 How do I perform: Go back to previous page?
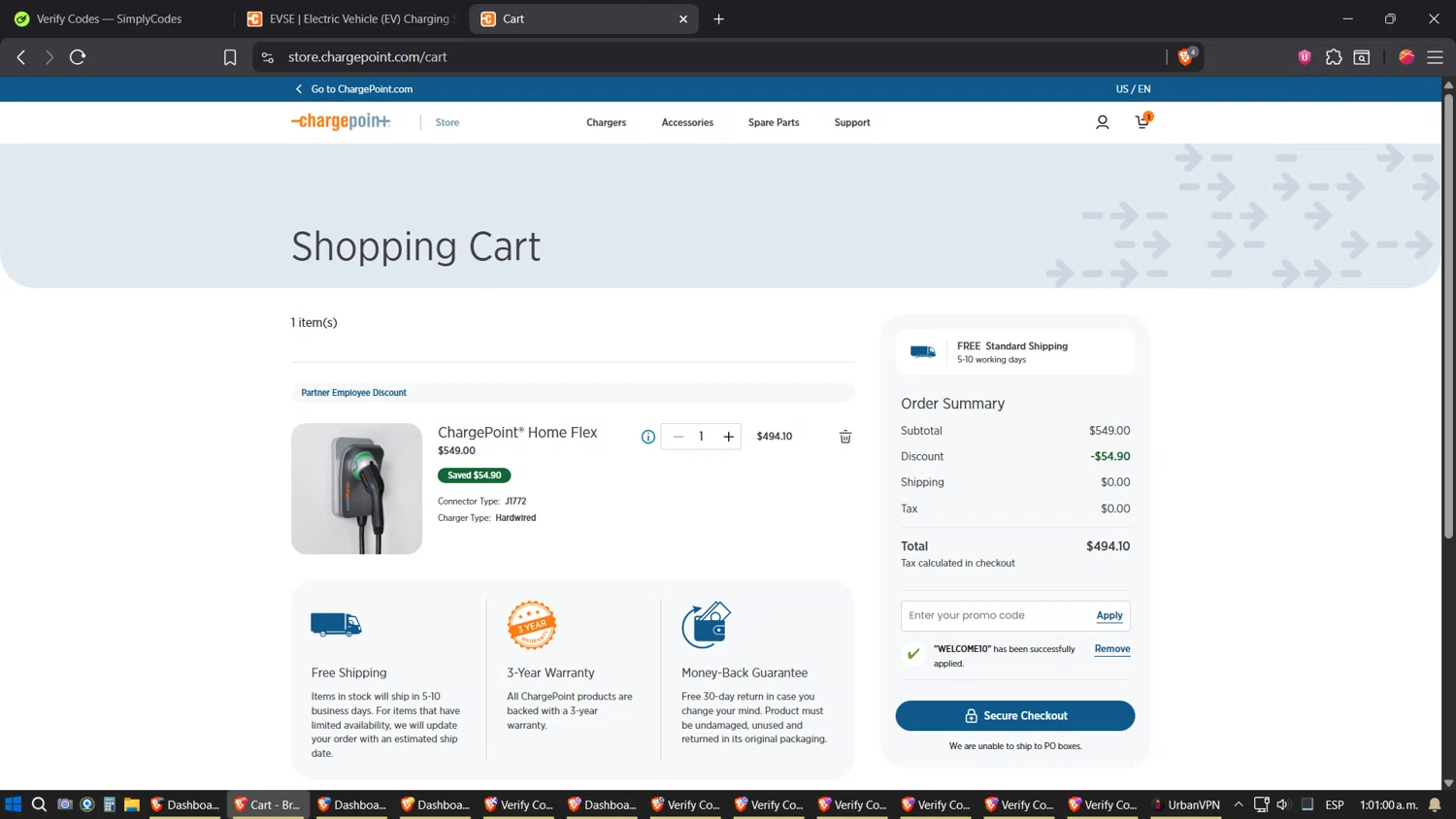pyautogui.click(x=21, y=57)
